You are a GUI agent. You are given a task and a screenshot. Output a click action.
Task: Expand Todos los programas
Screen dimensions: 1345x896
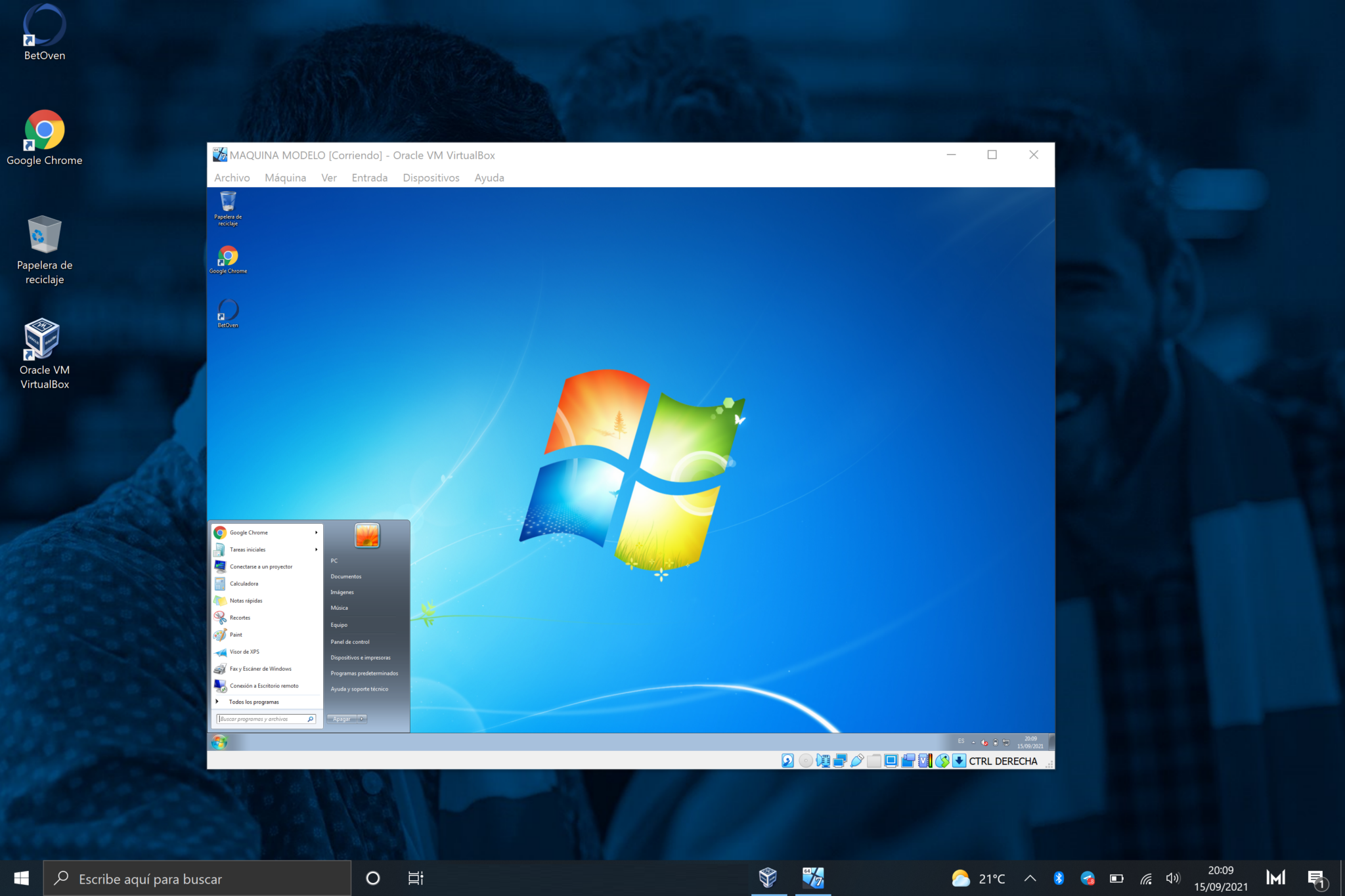point(266,702)
